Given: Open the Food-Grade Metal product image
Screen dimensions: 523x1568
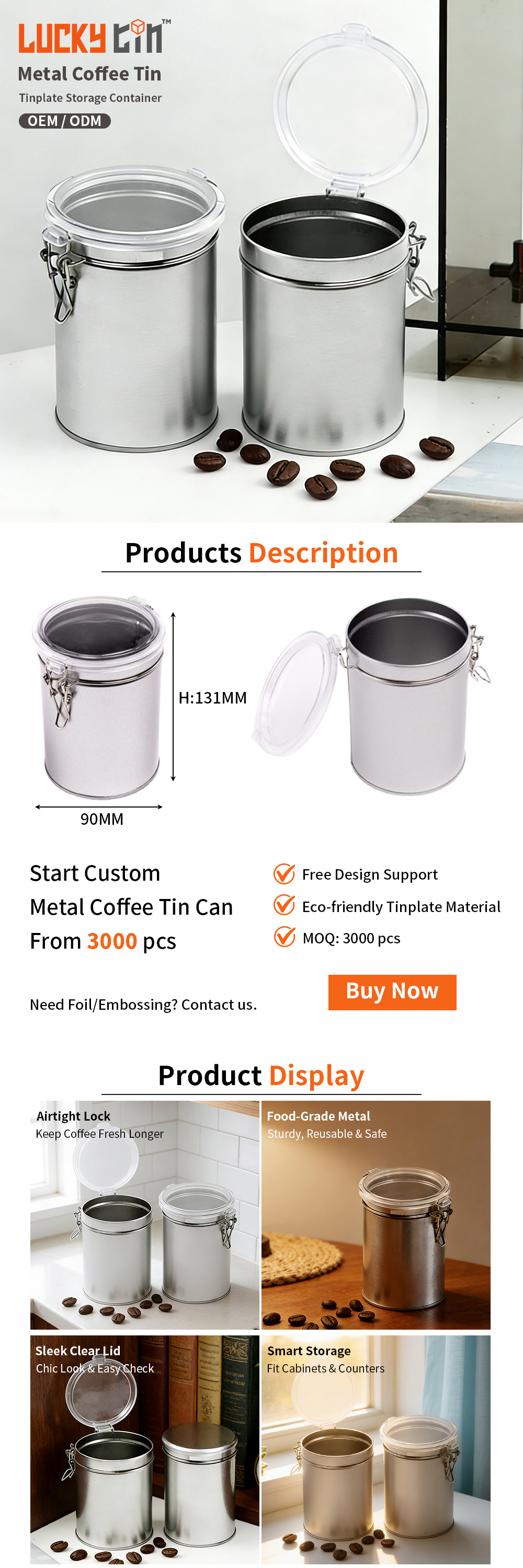Looking at the screenshot, I should tap(376, 1214).
